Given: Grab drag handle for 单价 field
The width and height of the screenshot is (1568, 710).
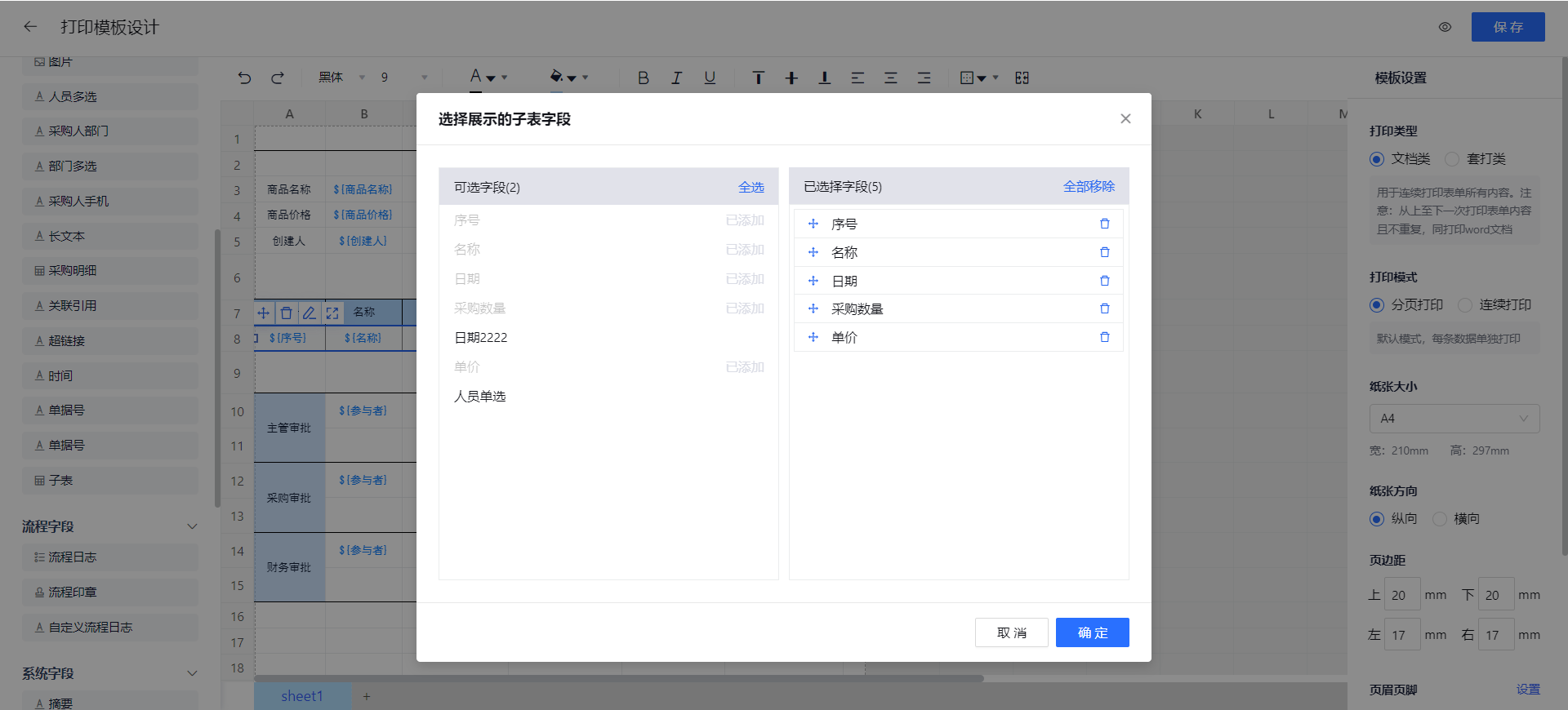Looking at the screenshot, I should coord(813,337).
